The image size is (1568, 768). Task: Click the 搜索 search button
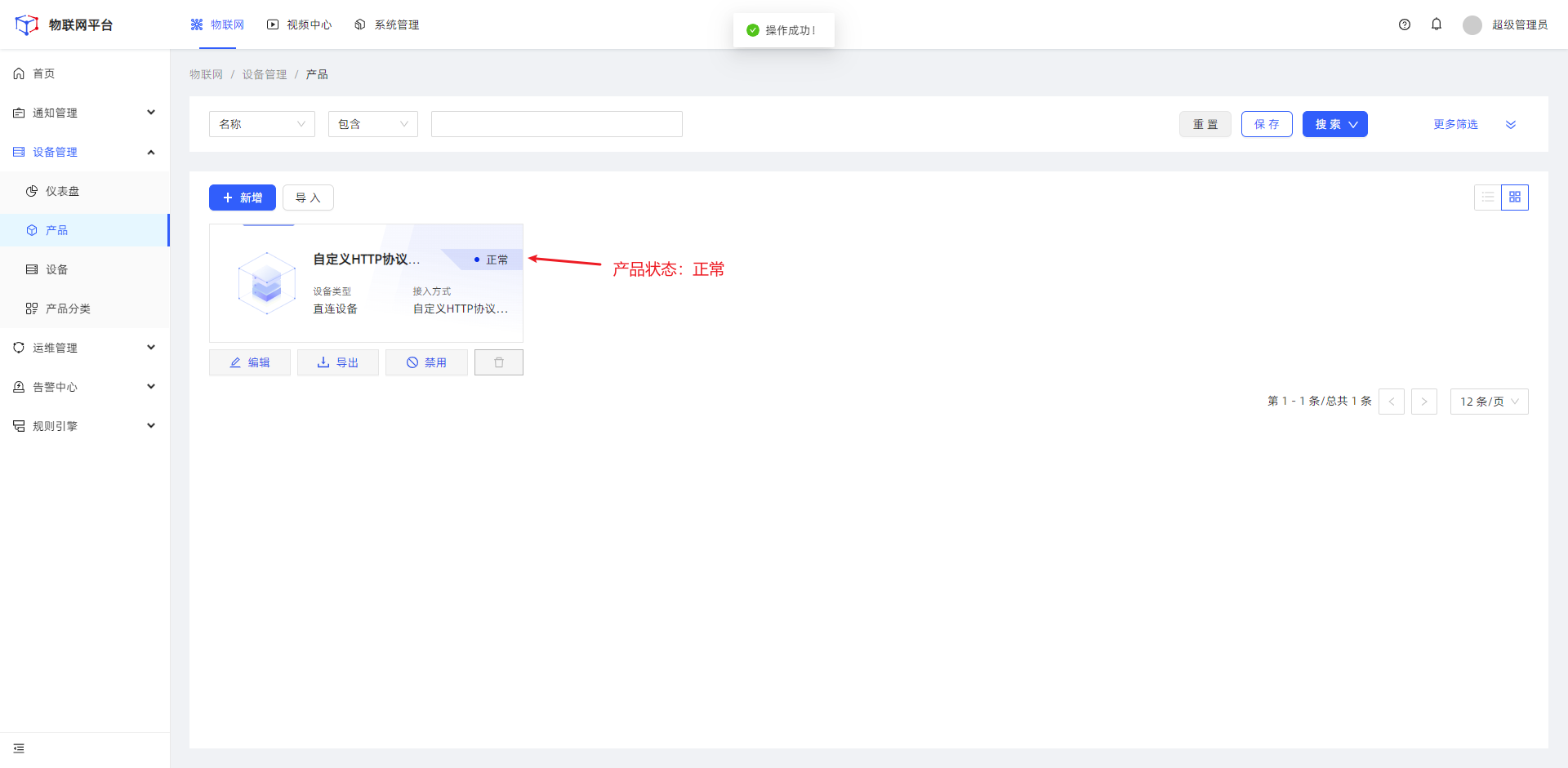pyautogui.click(x=1334, y=124)
